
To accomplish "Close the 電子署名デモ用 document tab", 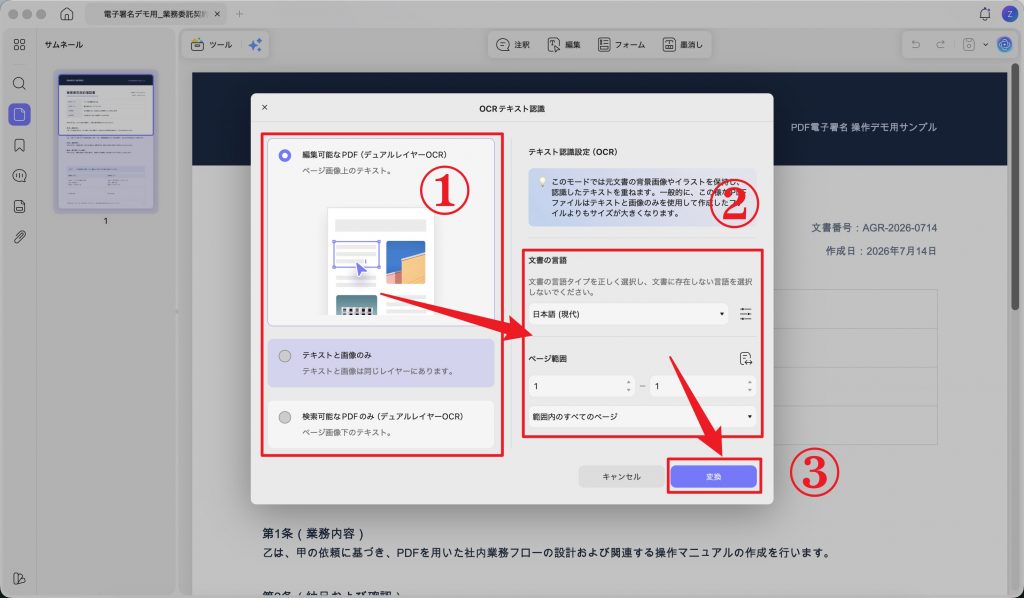I will [x=217, y=14].
